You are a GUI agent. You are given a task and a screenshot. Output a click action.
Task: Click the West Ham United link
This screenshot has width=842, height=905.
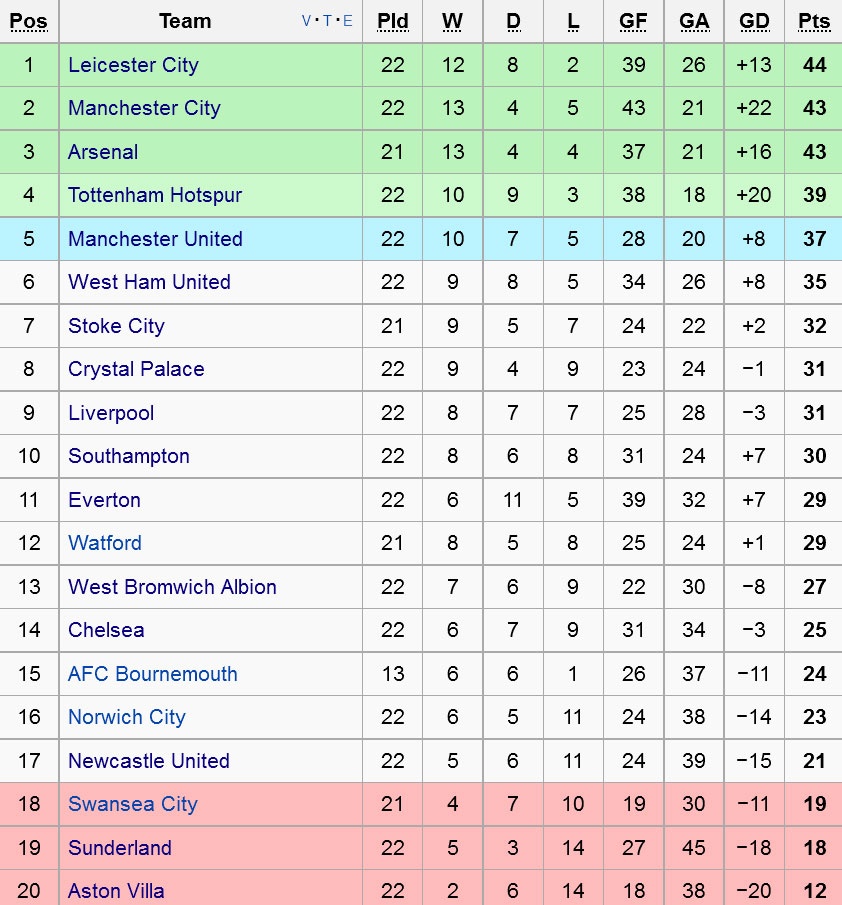coord(149,282)
